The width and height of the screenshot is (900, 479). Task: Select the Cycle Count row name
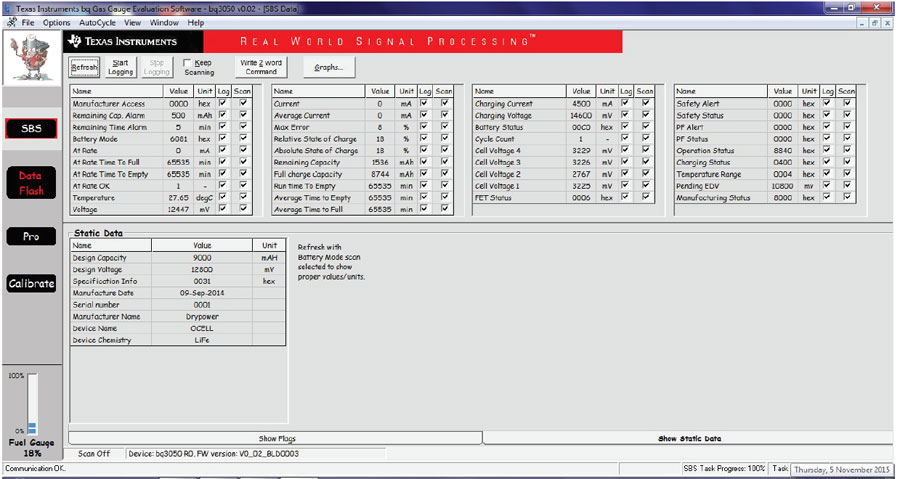495,139
